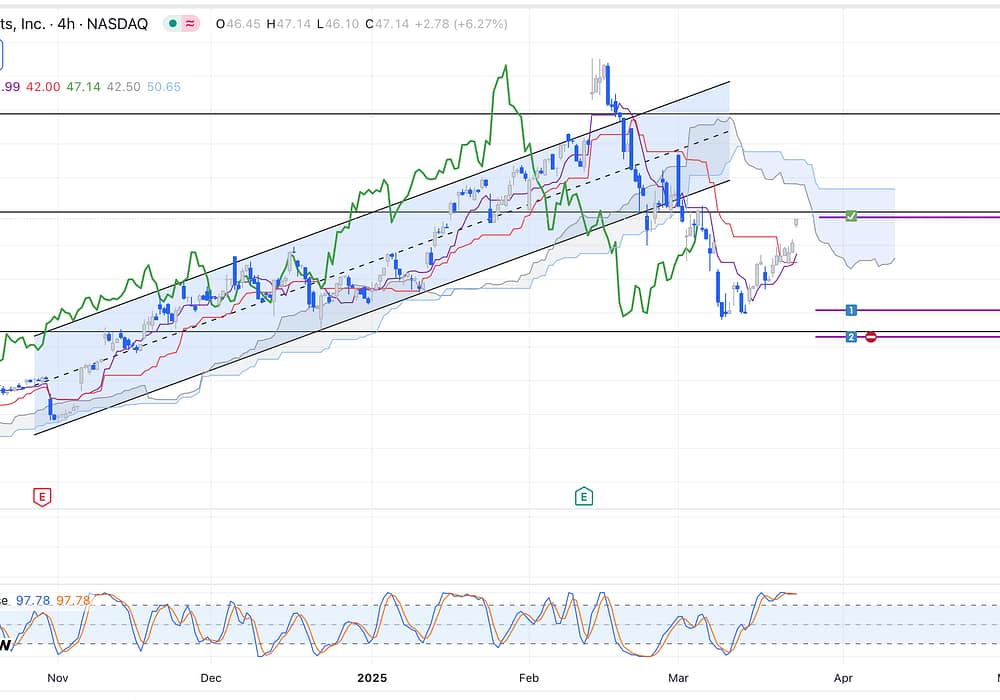Click the red no-entry stop icon
The height and width of the screenshot is (700, 1000).
click(x=871, y=337)
